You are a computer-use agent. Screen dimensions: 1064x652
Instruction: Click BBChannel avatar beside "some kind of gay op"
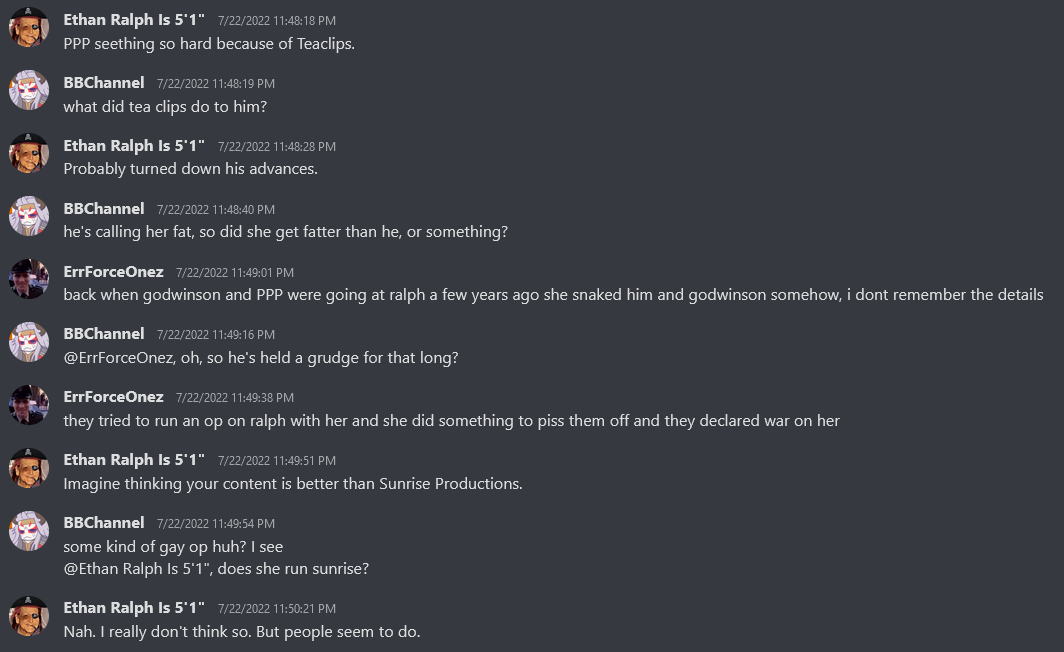coord(29,531)
